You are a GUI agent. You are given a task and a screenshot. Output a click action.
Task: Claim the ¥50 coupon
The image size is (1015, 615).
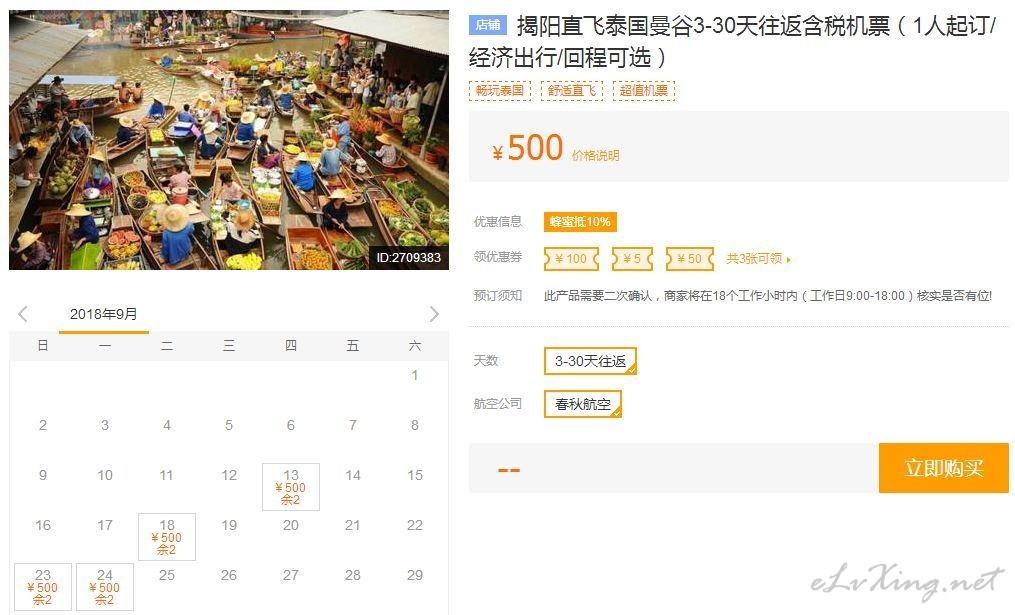tap(689, 259)
